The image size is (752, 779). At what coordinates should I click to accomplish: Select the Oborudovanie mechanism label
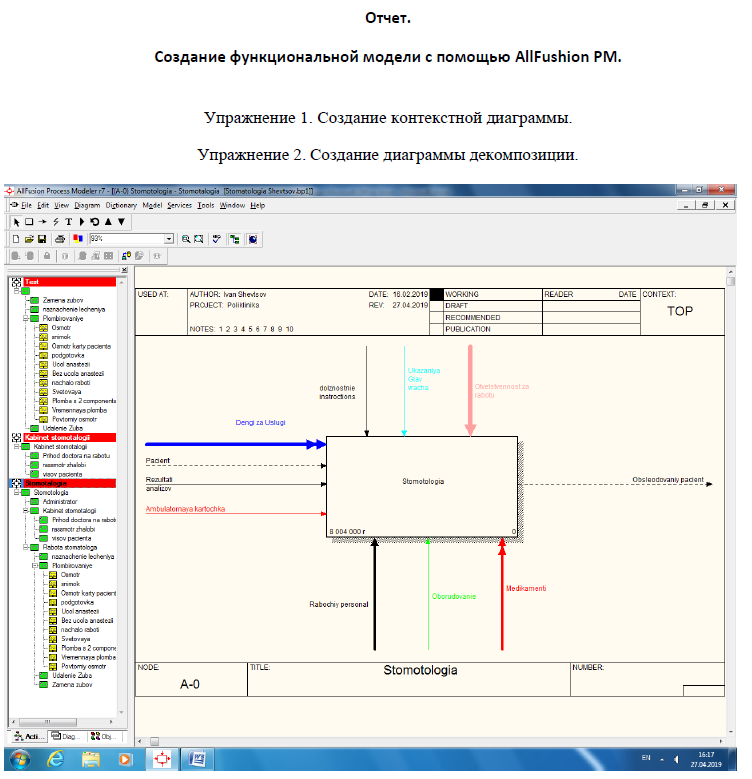pos(453,597)
